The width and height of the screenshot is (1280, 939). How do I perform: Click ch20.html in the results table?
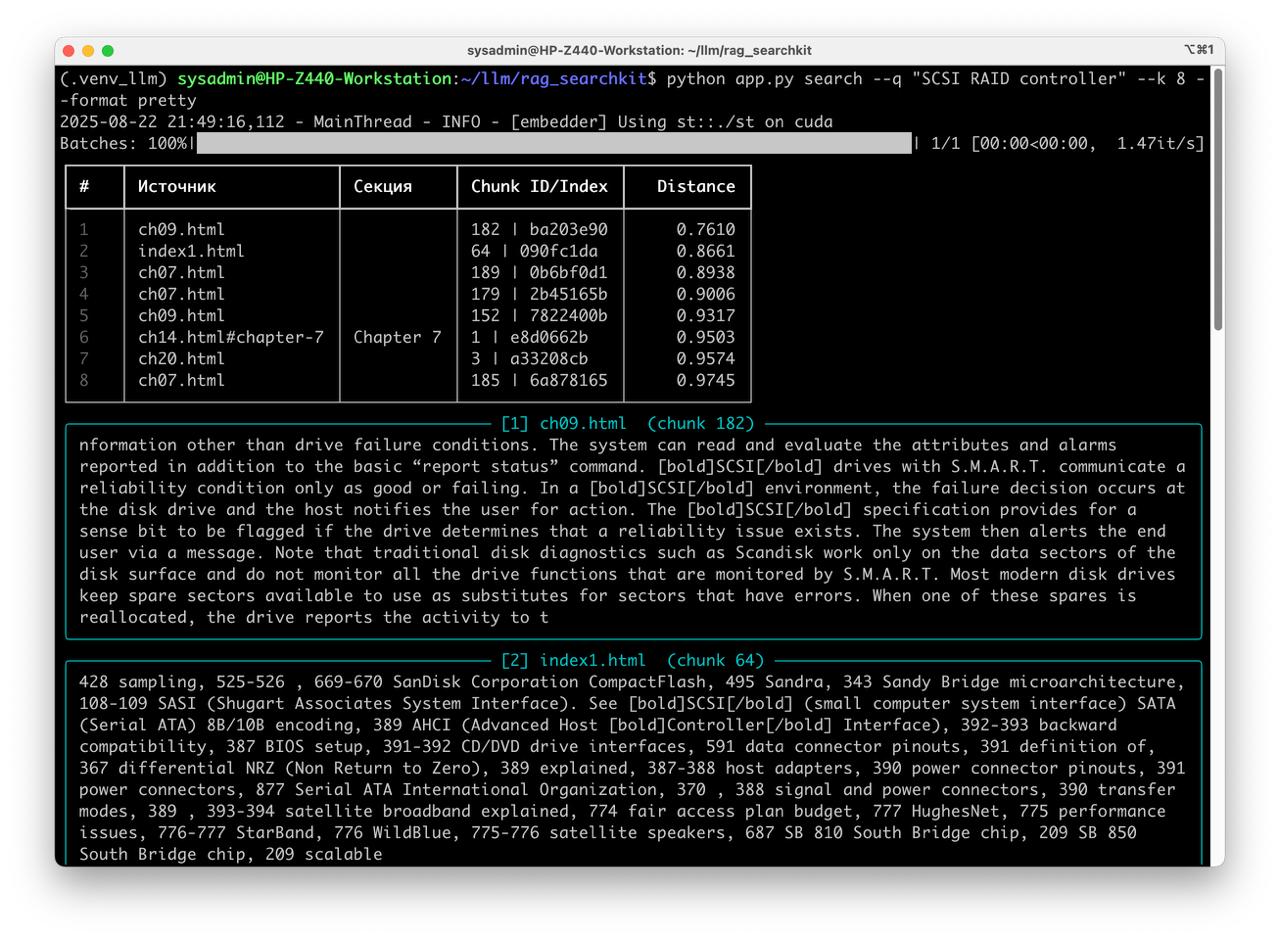pos(181,358)
